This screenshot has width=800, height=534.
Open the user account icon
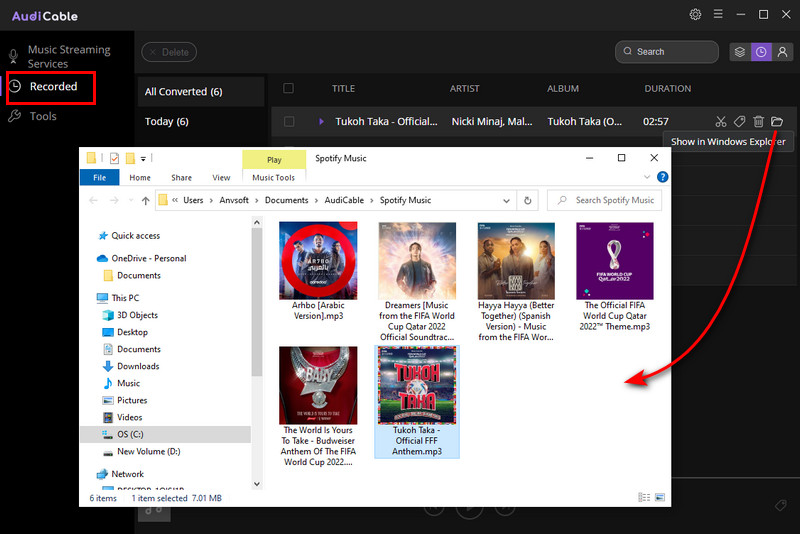tap(783, 52)
